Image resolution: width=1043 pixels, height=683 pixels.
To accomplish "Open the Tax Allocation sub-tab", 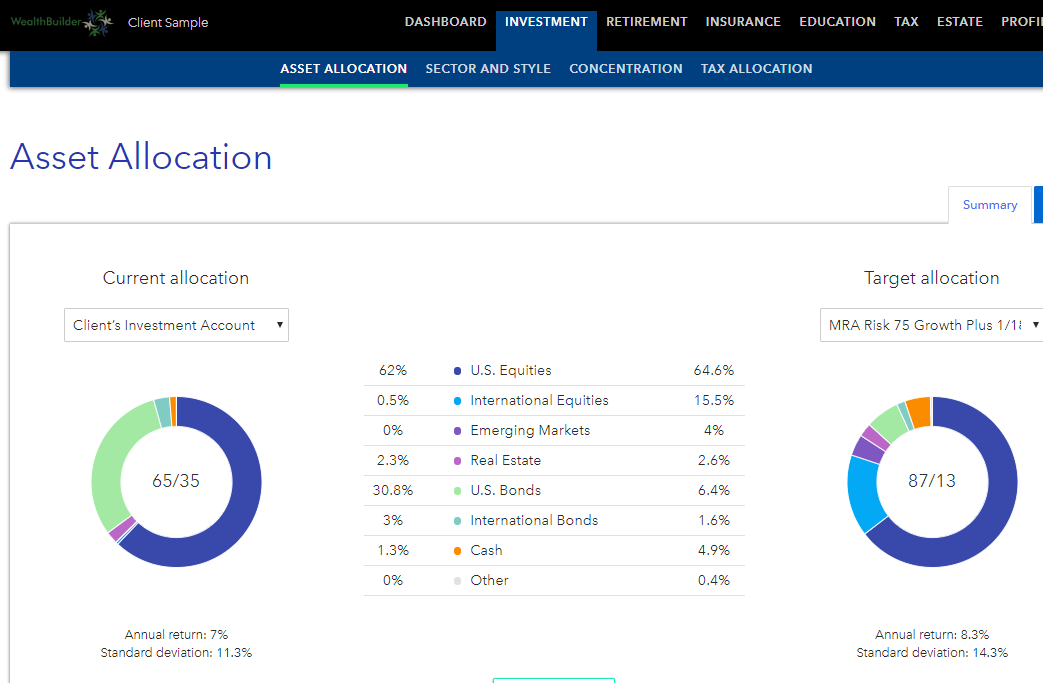I will [756, 68].
